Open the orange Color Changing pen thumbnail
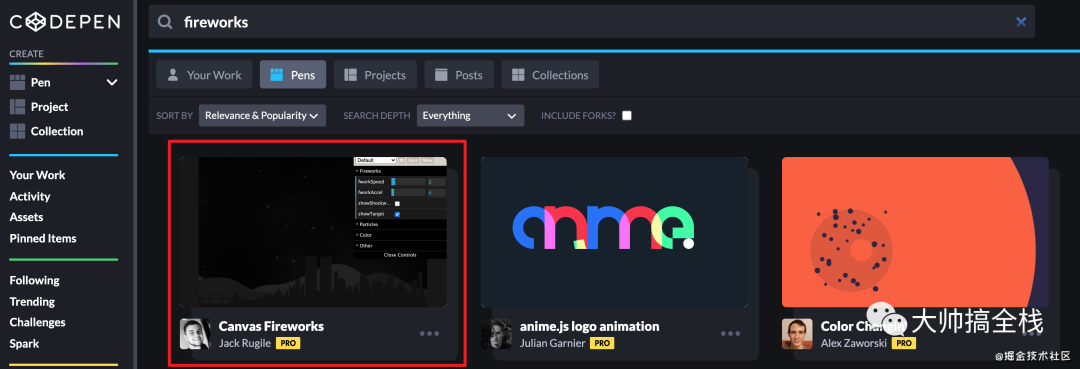 coord(915,232)
